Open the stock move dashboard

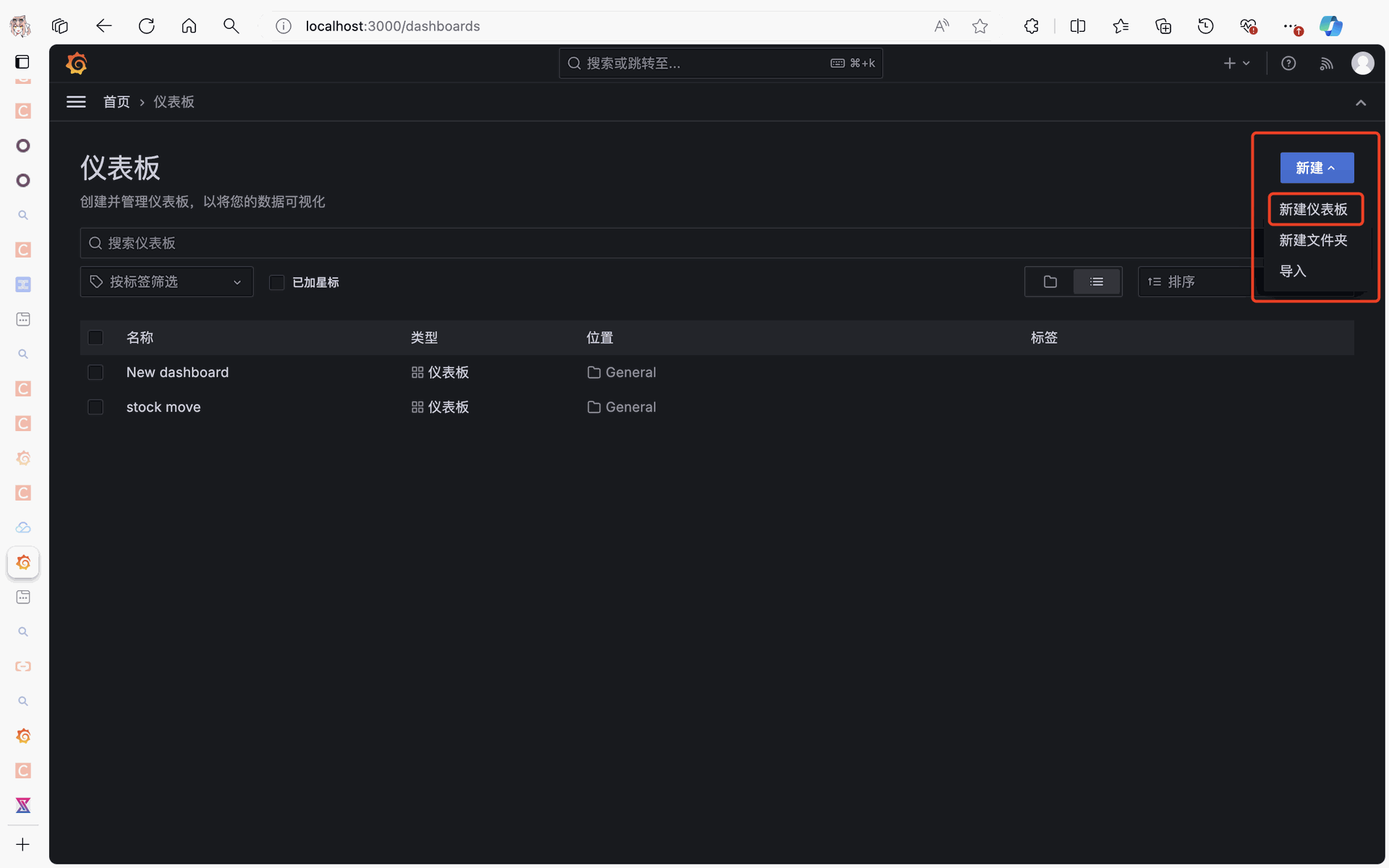[163, 407]
